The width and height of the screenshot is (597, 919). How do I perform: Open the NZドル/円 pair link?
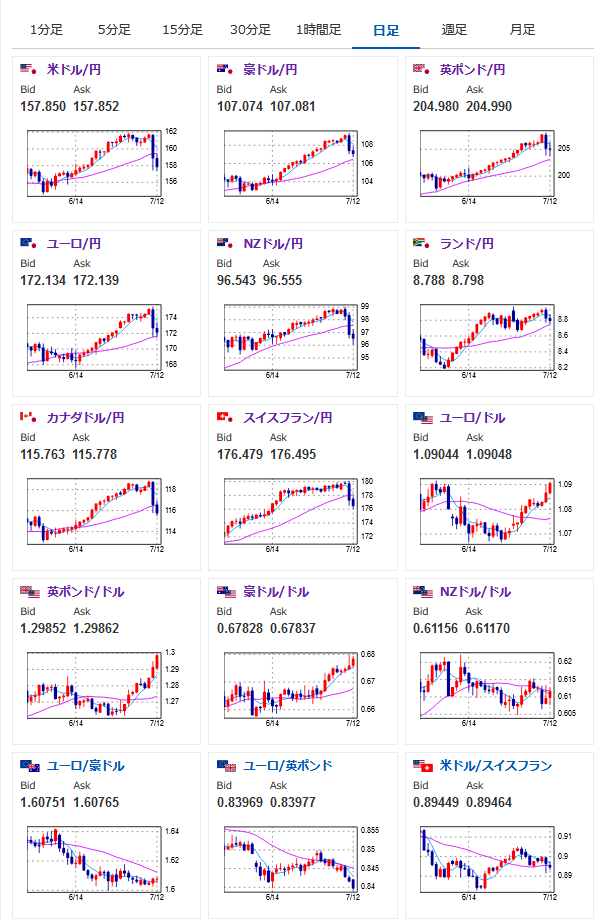273,244
